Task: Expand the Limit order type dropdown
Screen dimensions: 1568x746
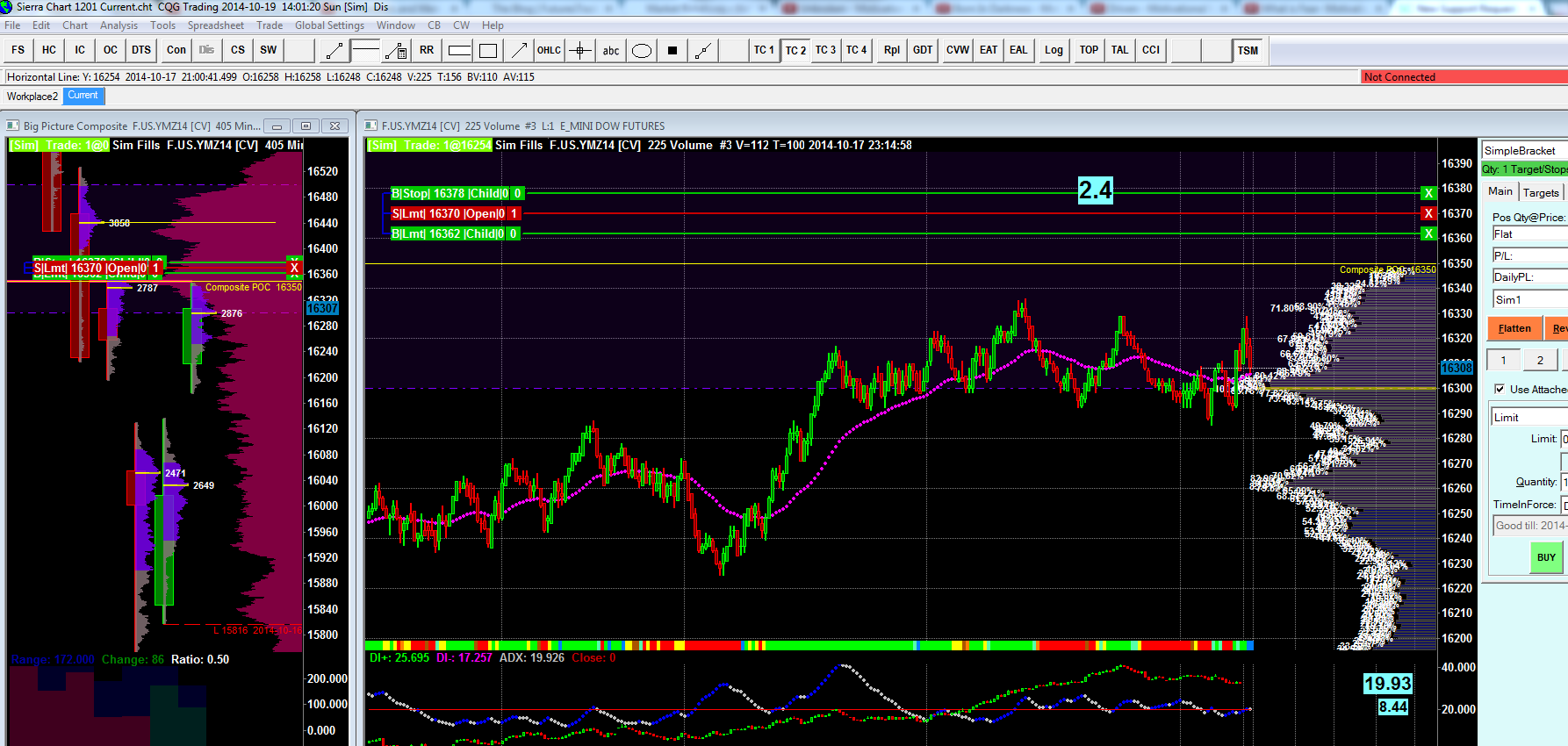Action: 1529,418
